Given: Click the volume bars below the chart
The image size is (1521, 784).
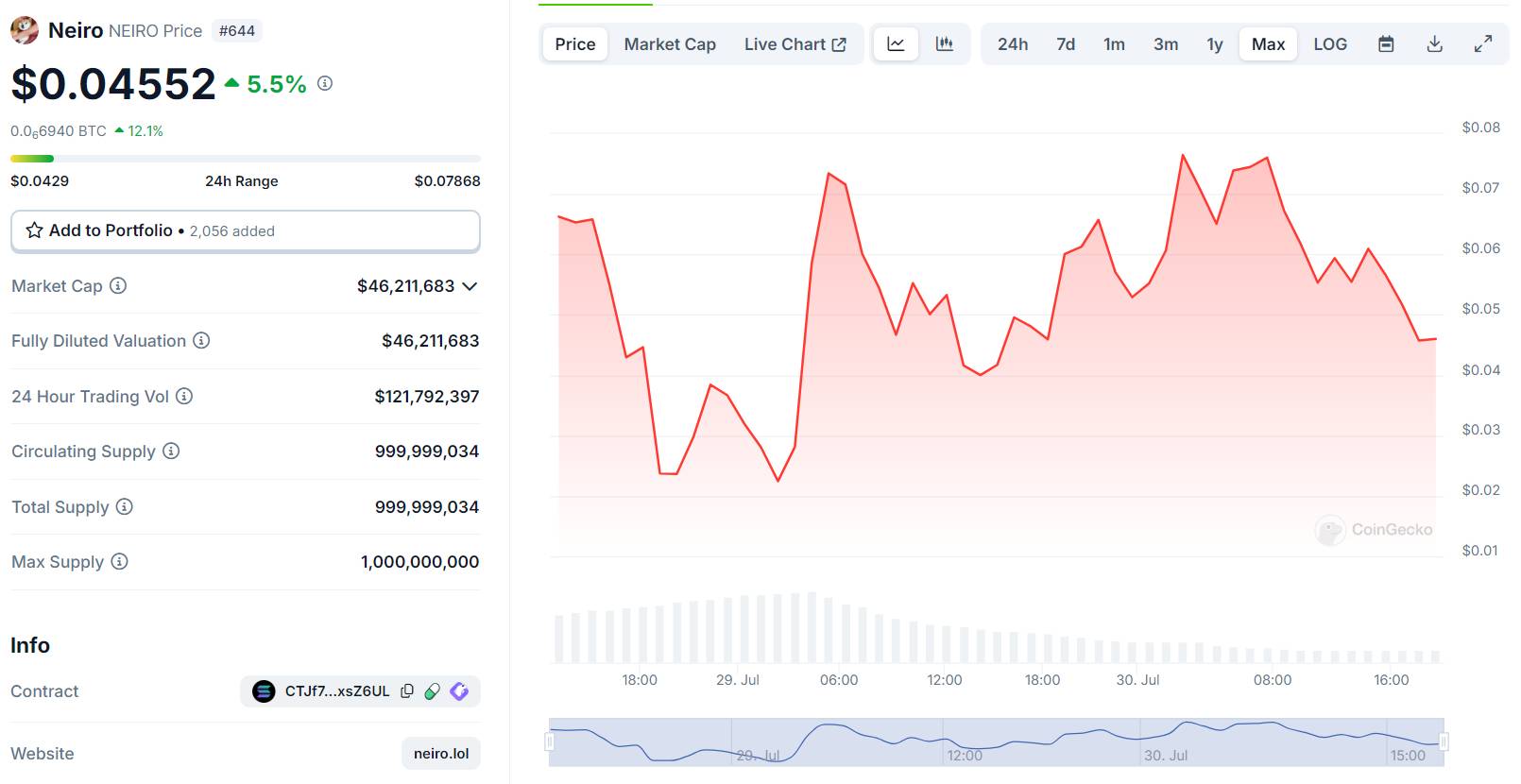Looking at the screenshot, I should tap(997, 628).
